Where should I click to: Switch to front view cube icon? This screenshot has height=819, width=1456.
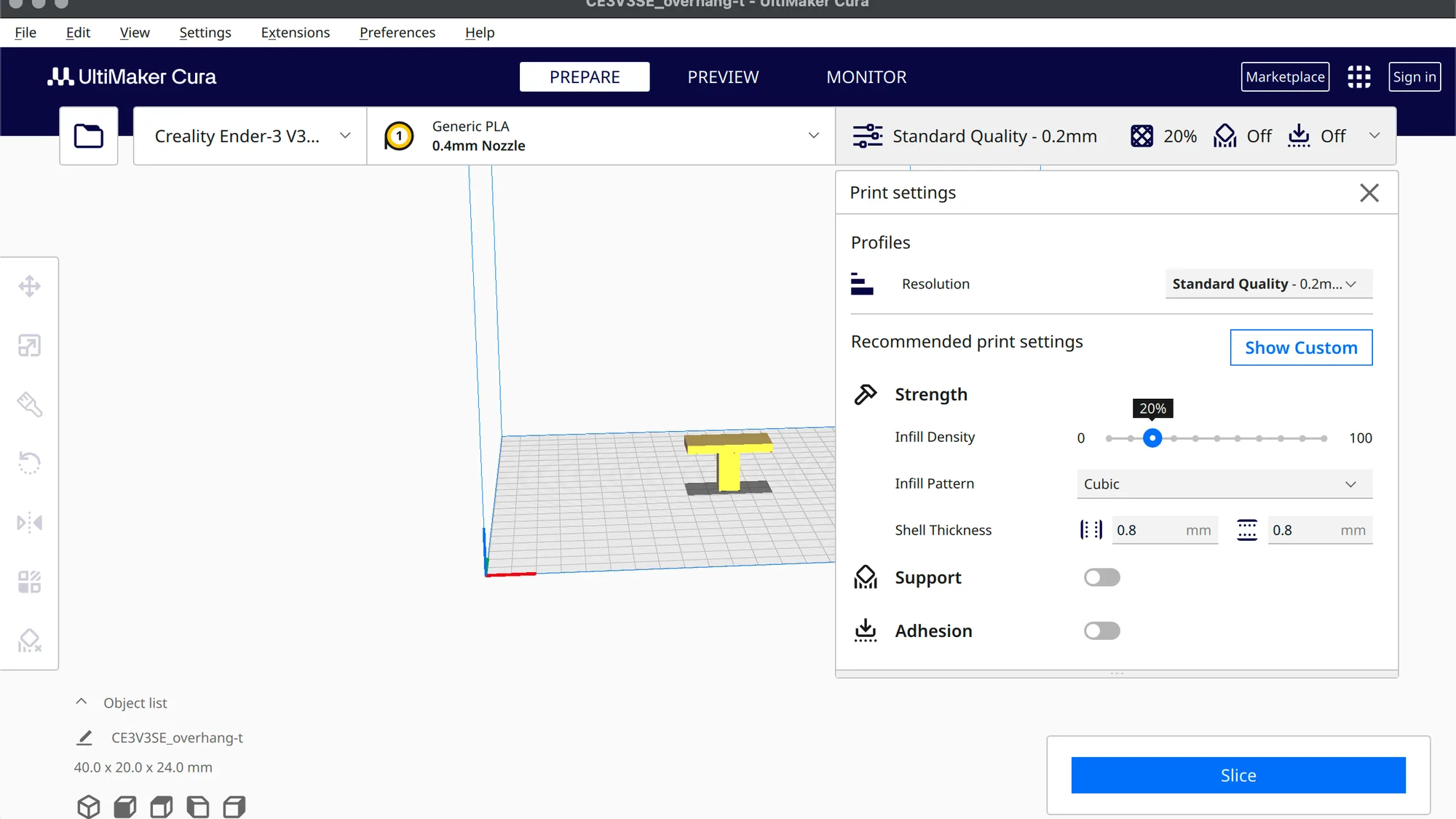125,807
